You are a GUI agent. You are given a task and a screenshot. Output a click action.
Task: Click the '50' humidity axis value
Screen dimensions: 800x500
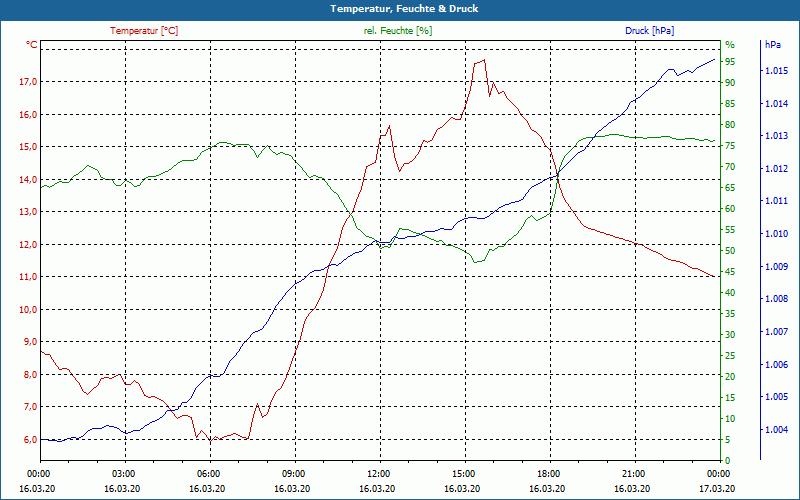pos(730,251)
